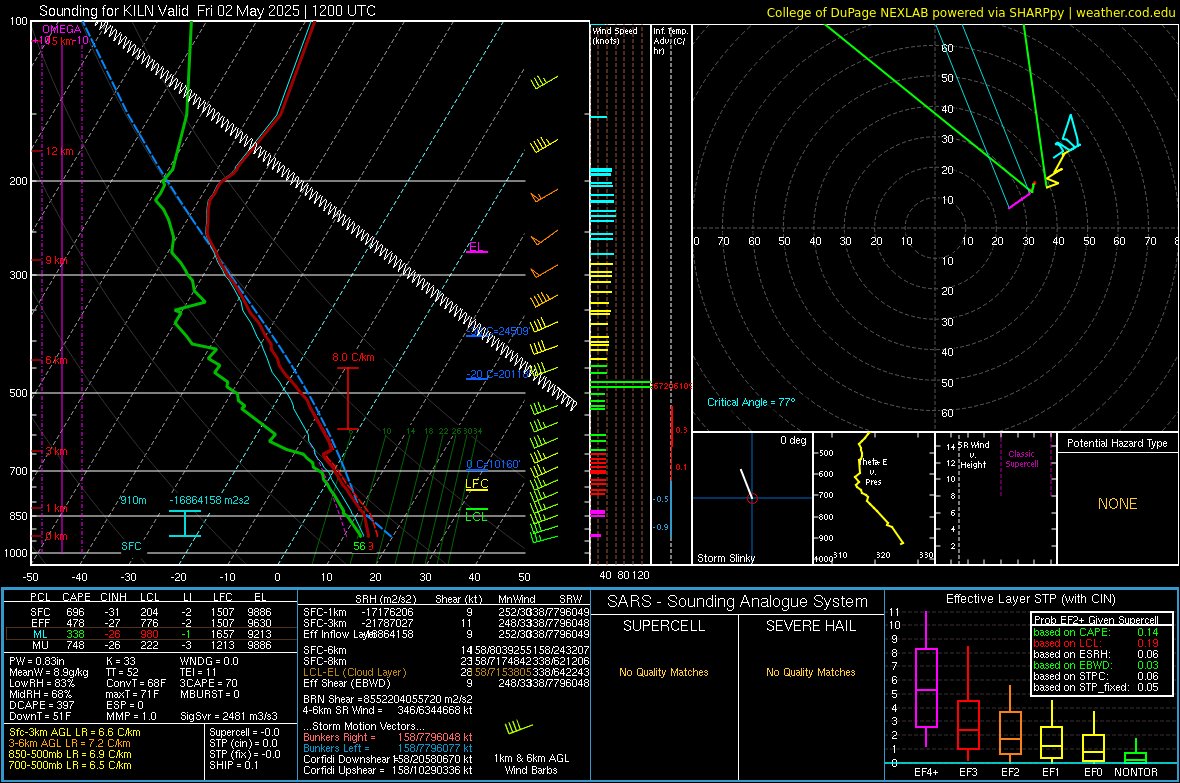Click the Eff Shear (EBWD) row
Image resolution: width=1180 pixels, height=783 pixels.
(x=446, y=683)
